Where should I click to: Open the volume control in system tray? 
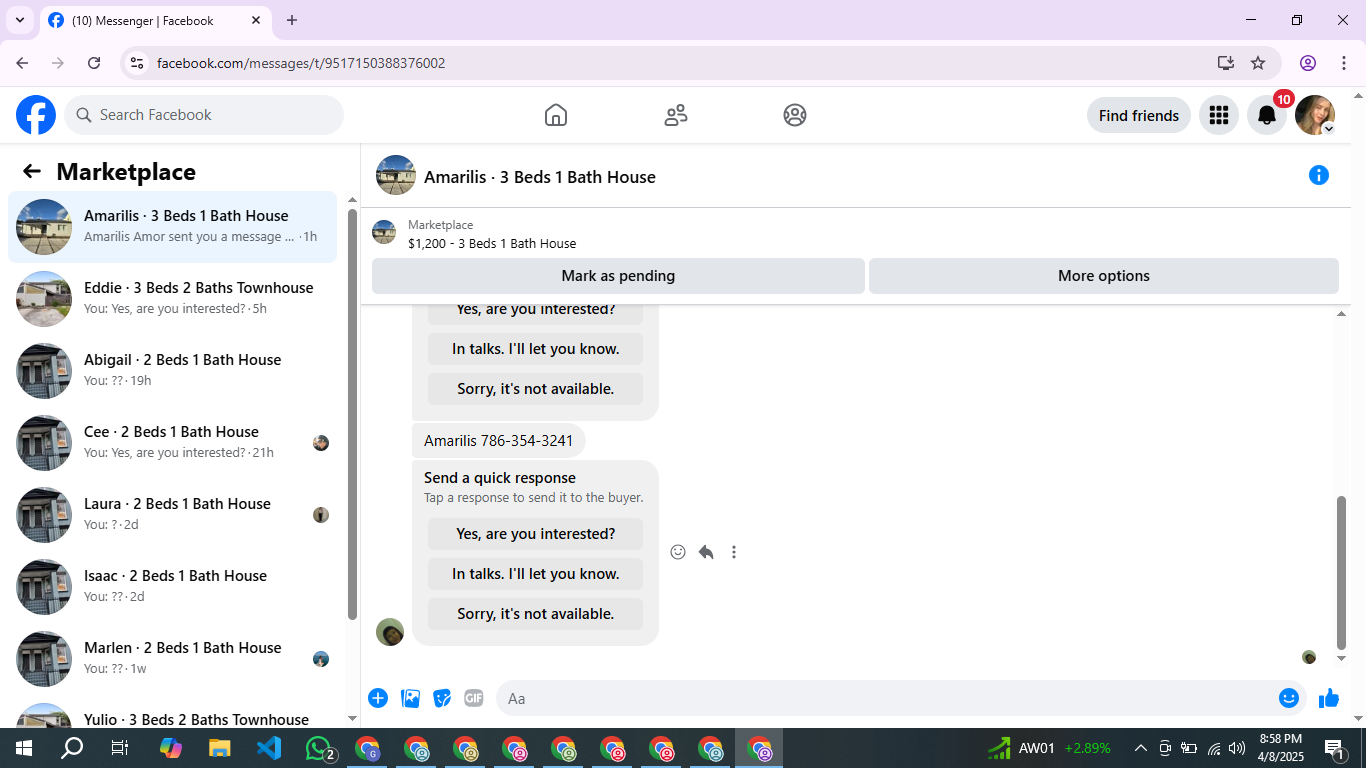point(1237,748)
